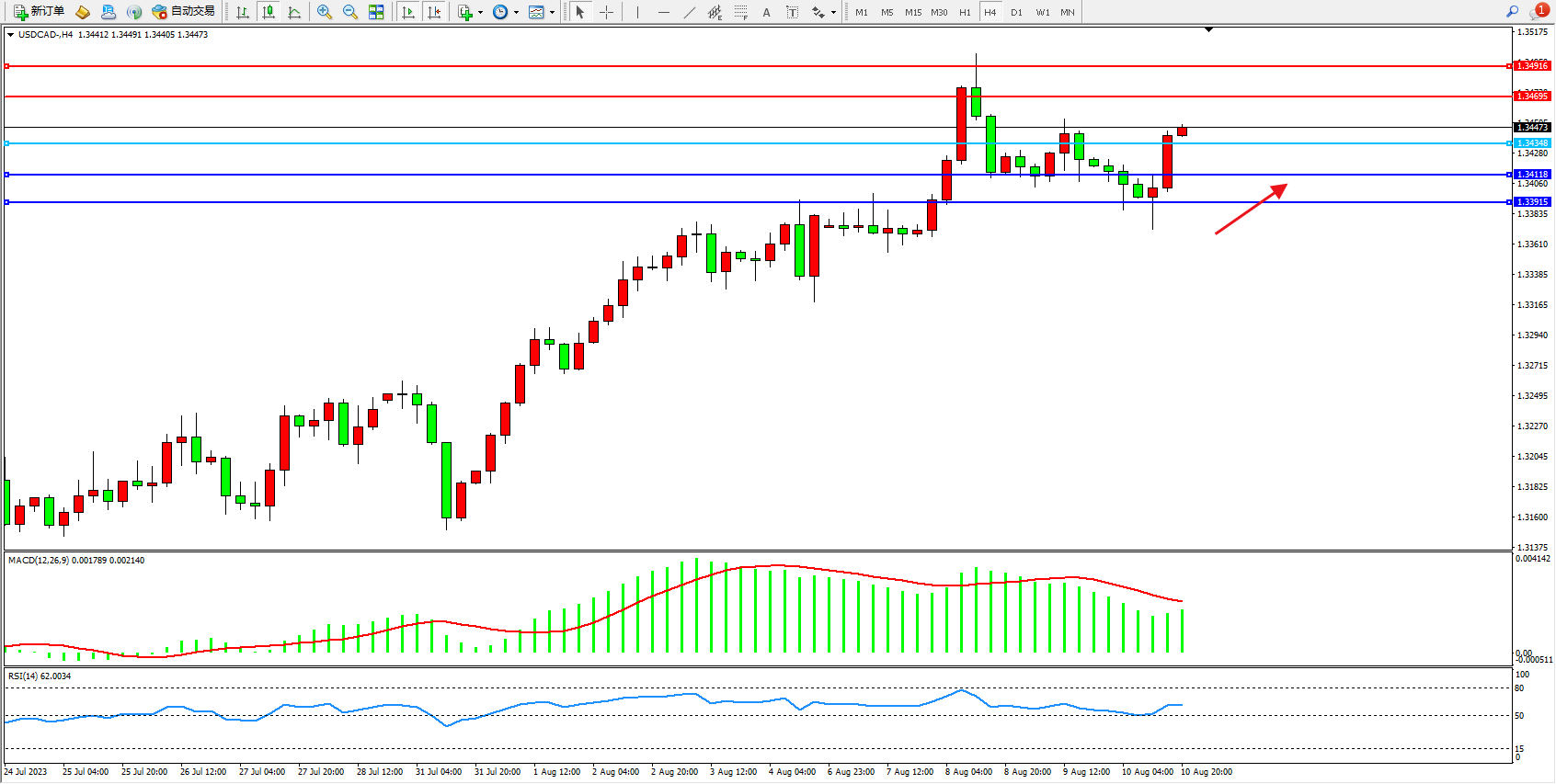Select the Fibonacci retracement tool
This screenshot has width=1556, height=784.
741,12
